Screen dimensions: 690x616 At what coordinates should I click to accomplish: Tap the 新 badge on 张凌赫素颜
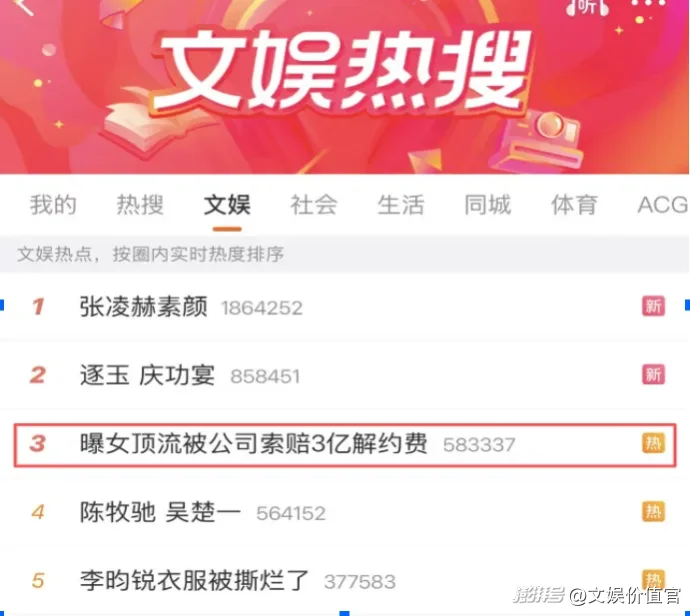point(653,306)
